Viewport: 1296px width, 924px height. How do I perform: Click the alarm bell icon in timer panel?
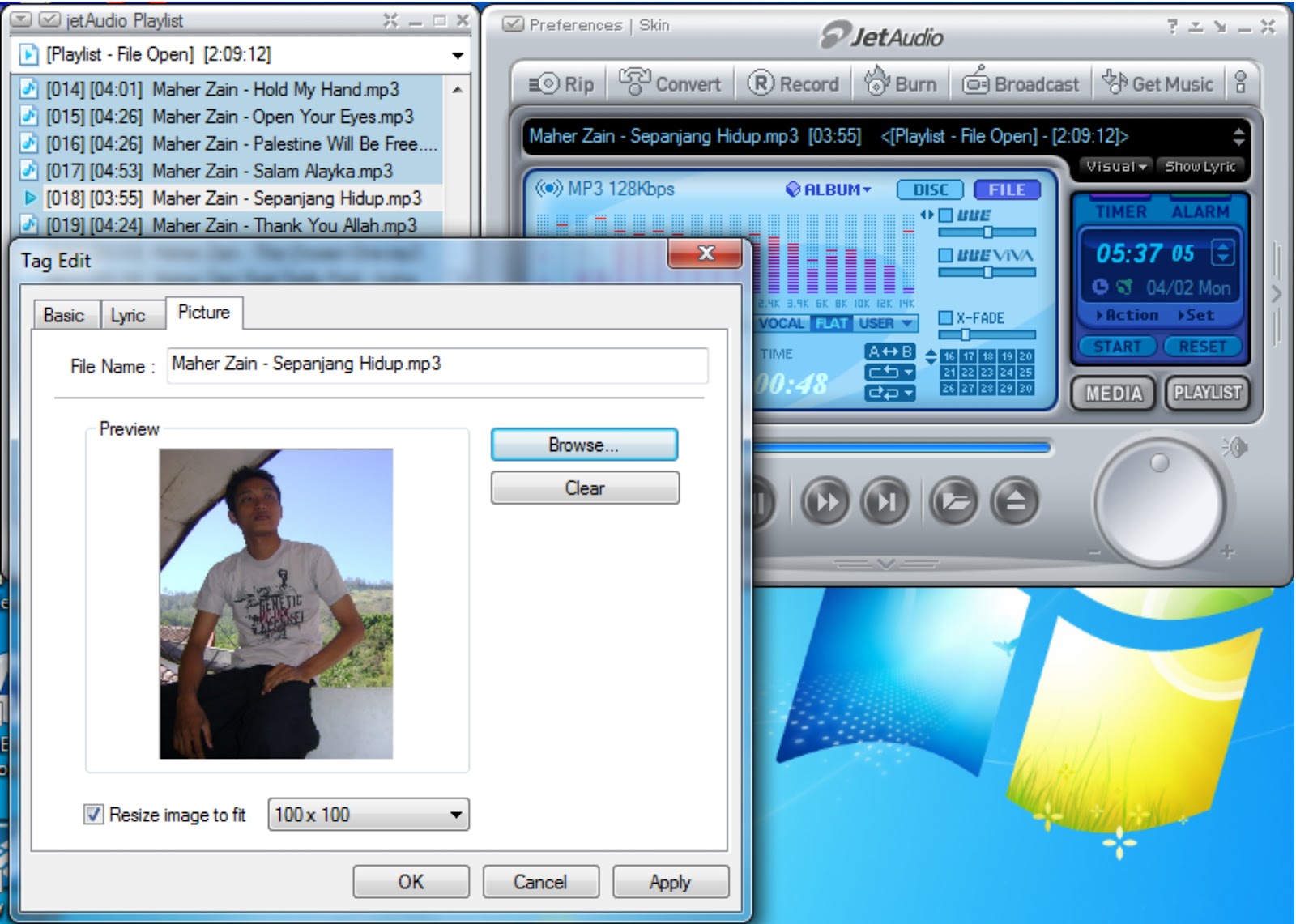[x=1124, y=287]
